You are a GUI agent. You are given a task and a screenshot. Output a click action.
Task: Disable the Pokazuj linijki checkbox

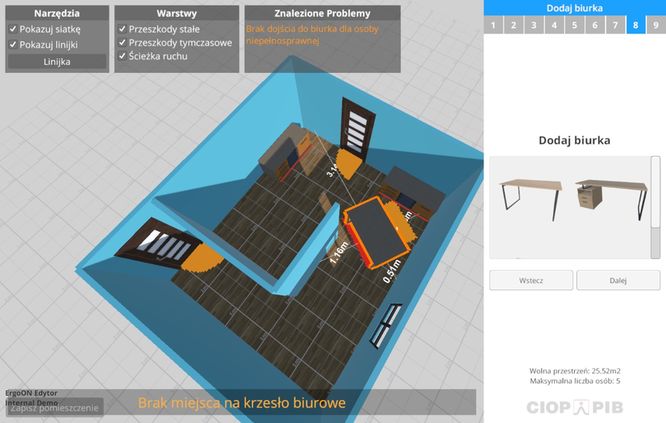click(x=13, y=43)
